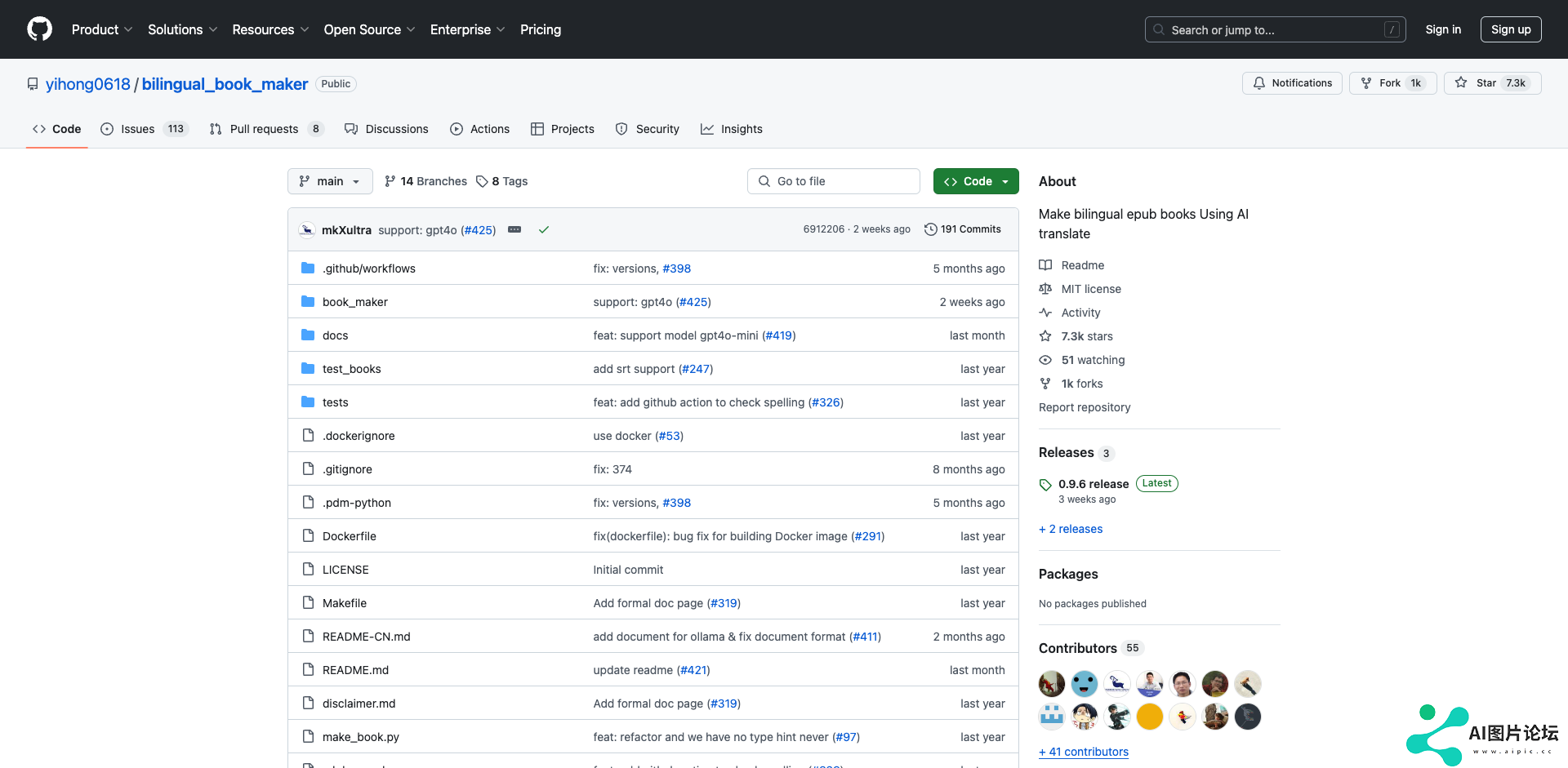Image resolution: width=1568 pixels, height=768 pixels.
Task: Click mkXultra's commit author avatar
Action: click(x=307, y=230)
